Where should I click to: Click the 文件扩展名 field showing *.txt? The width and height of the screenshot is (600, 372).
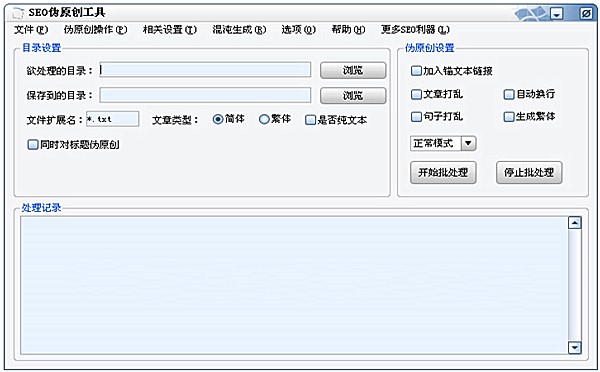[112, 119]
